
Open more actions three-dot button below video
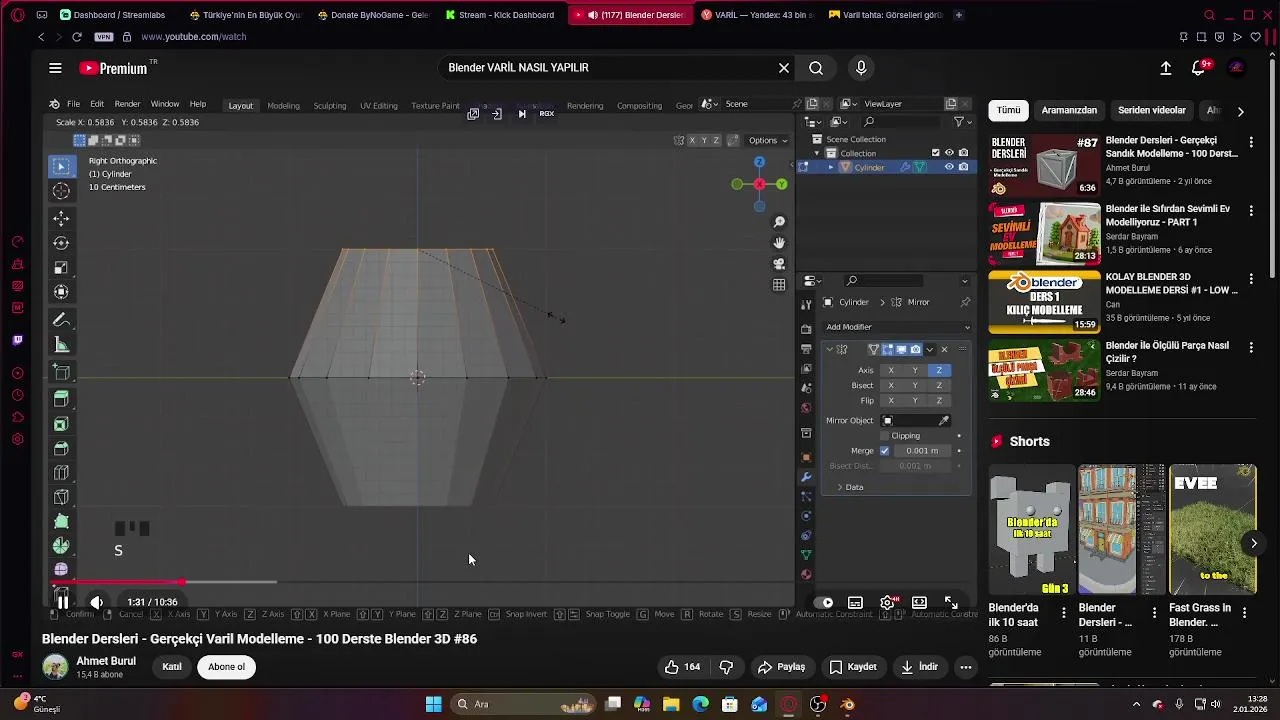[966, 667]
